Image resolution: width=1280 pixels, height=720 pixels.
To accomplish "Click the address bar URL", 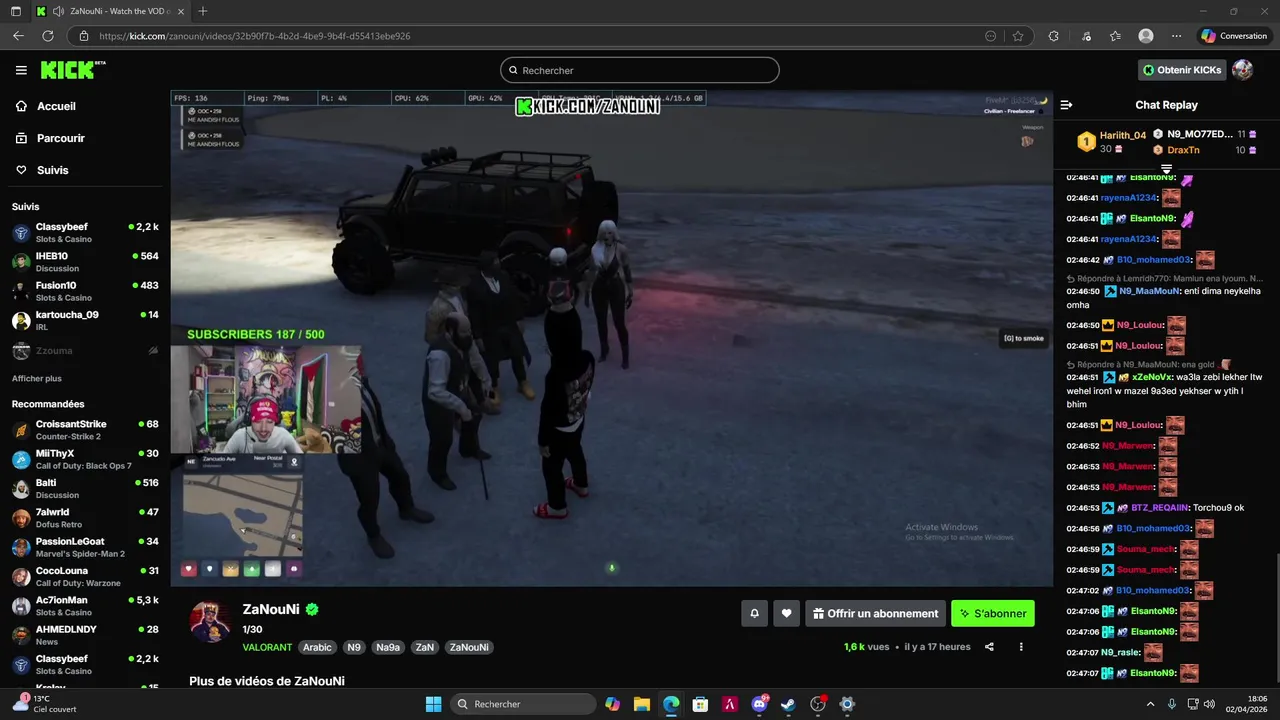I will pos(254,36).
